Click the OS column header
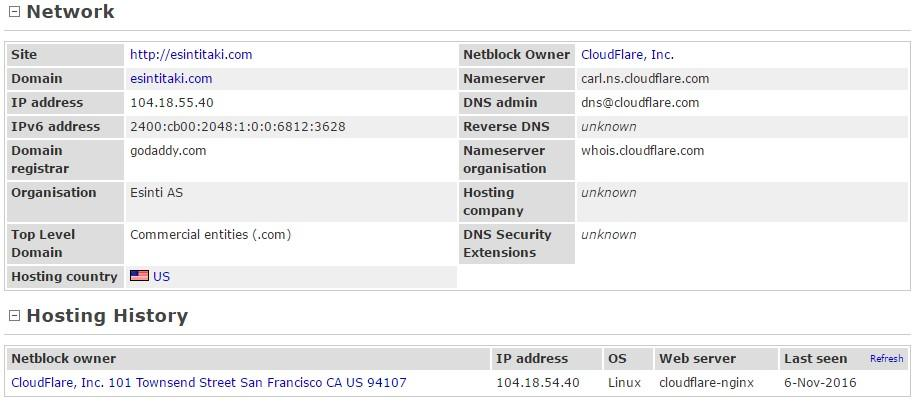Image resolution: width=914 pixels, height=402 pixels. 617,359
